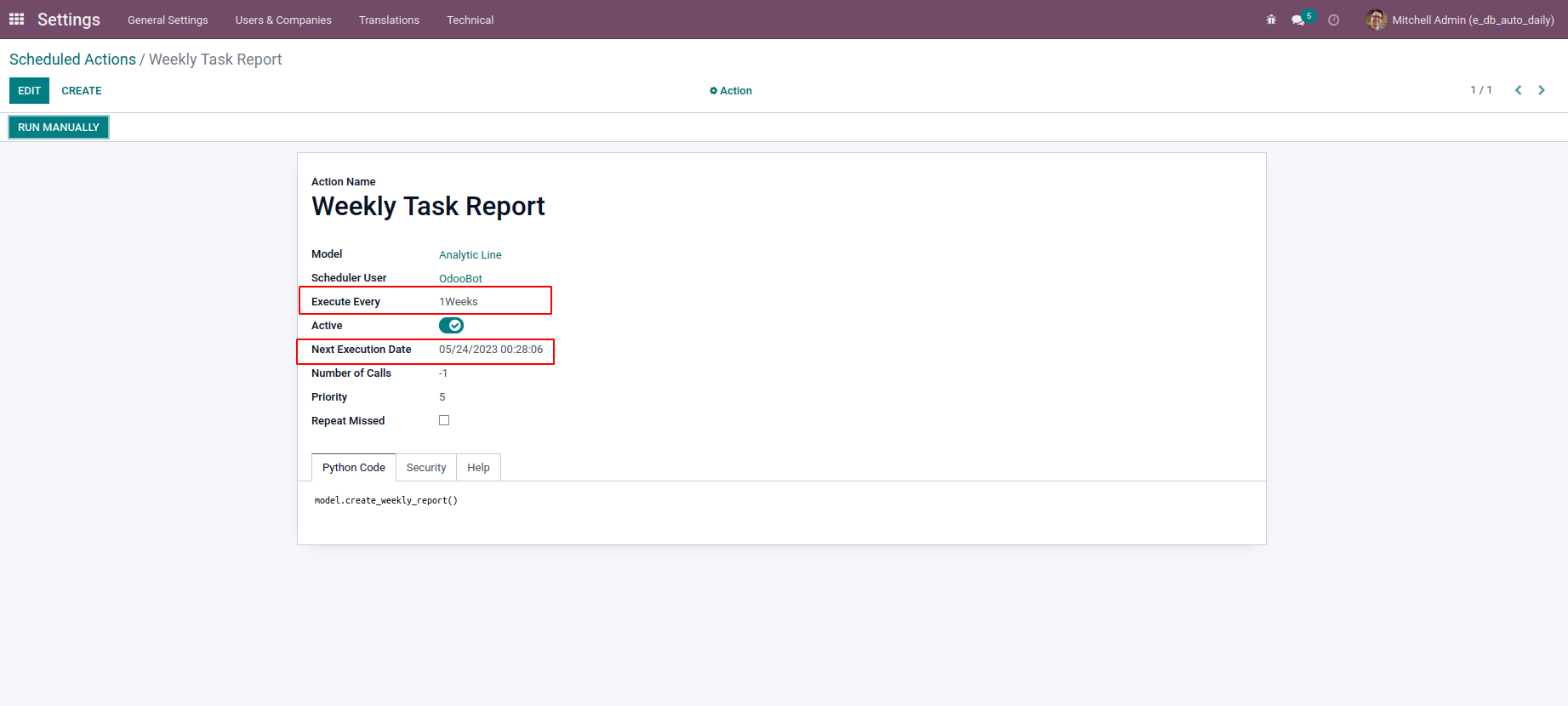The height and width of the screenshot is (706, 1568).
Task: Click Mitchell Admin avatar picture
Action: click(x=1376, y=20)
